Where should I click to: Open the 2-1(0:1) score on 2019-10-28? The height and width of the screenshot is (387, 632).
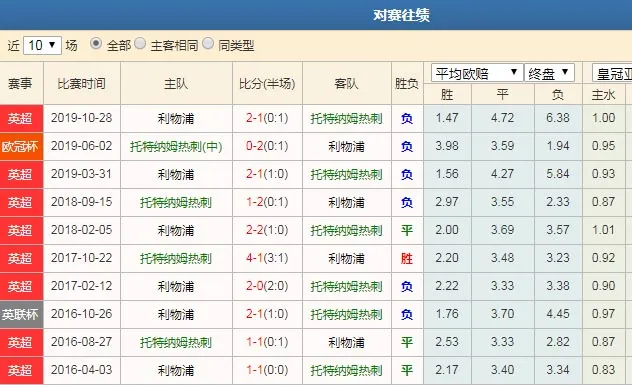pos(267,118)
